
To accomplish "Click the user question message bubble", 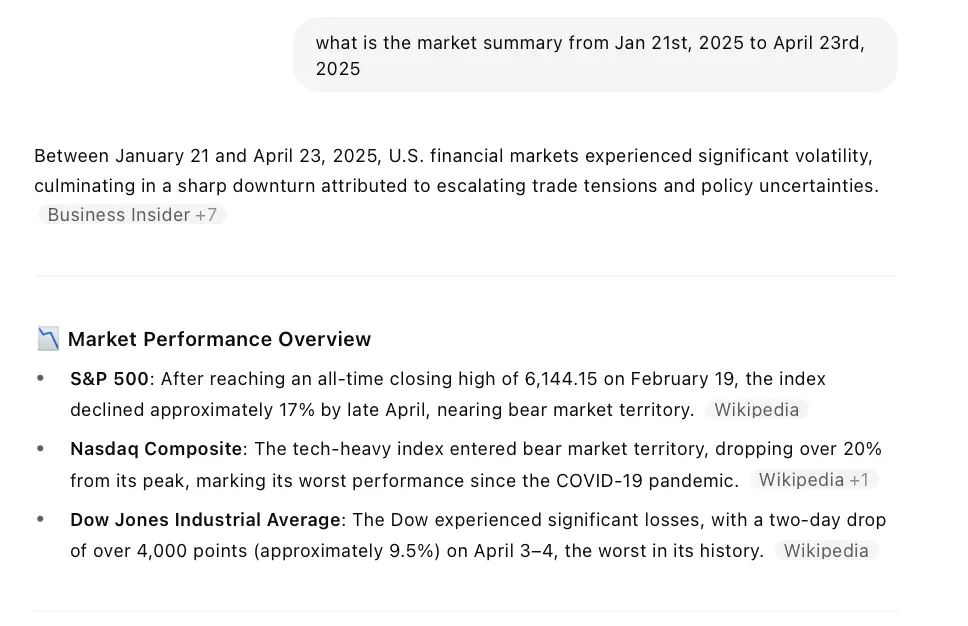I will tap(594, 55).
